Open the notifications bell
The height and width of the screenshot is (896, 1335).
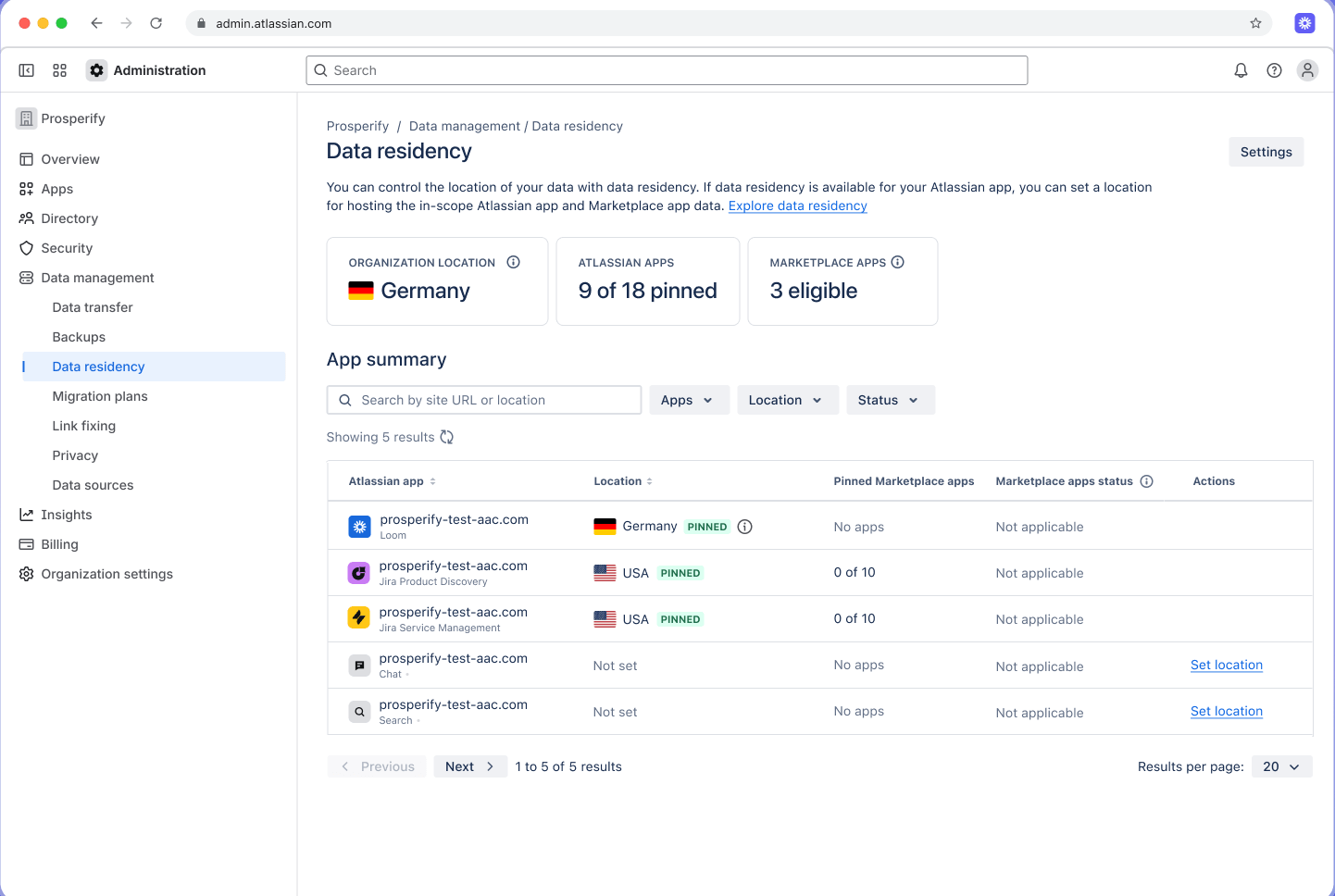click(1241, 70)
